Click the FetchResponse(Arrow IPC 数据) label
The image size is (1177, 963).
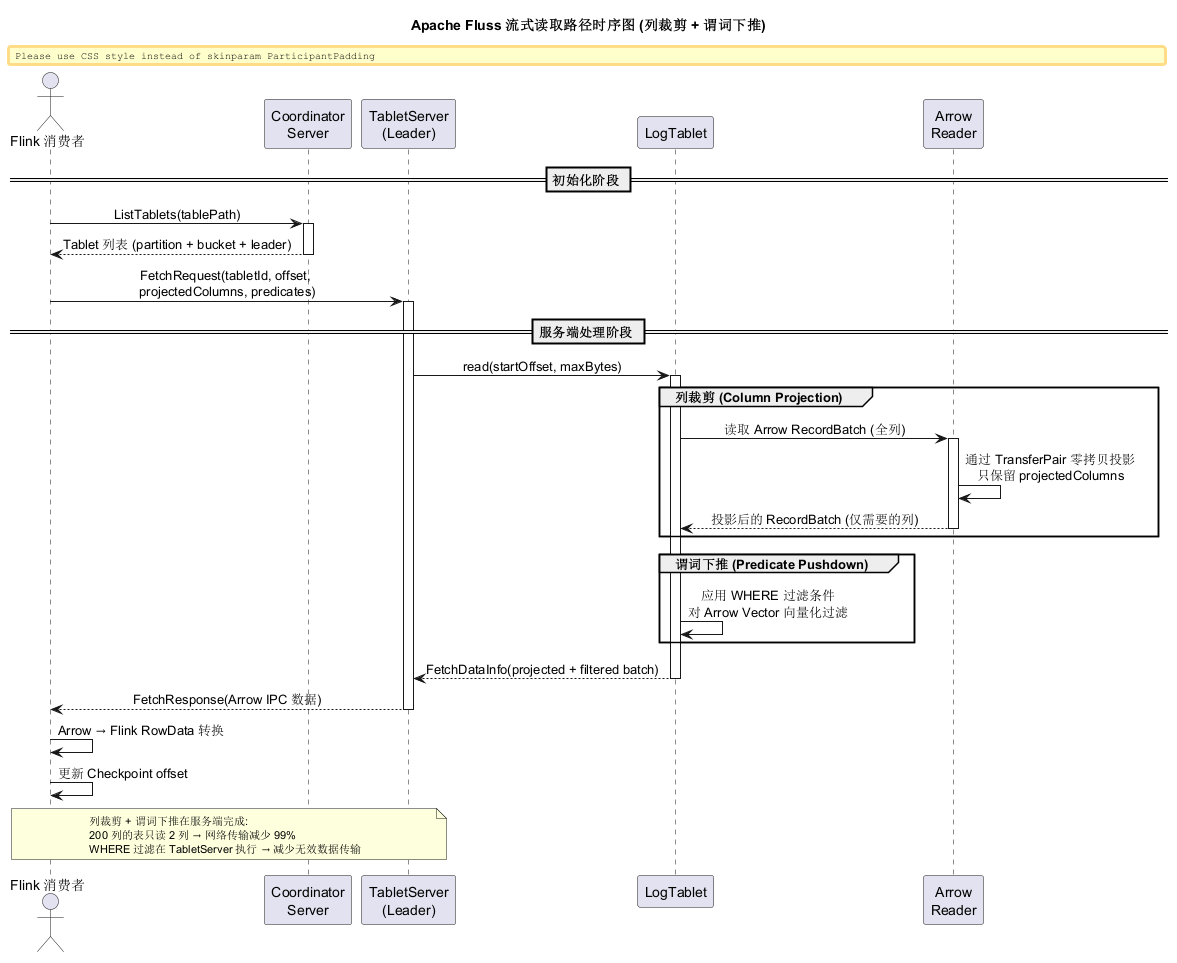pos(227,700)
